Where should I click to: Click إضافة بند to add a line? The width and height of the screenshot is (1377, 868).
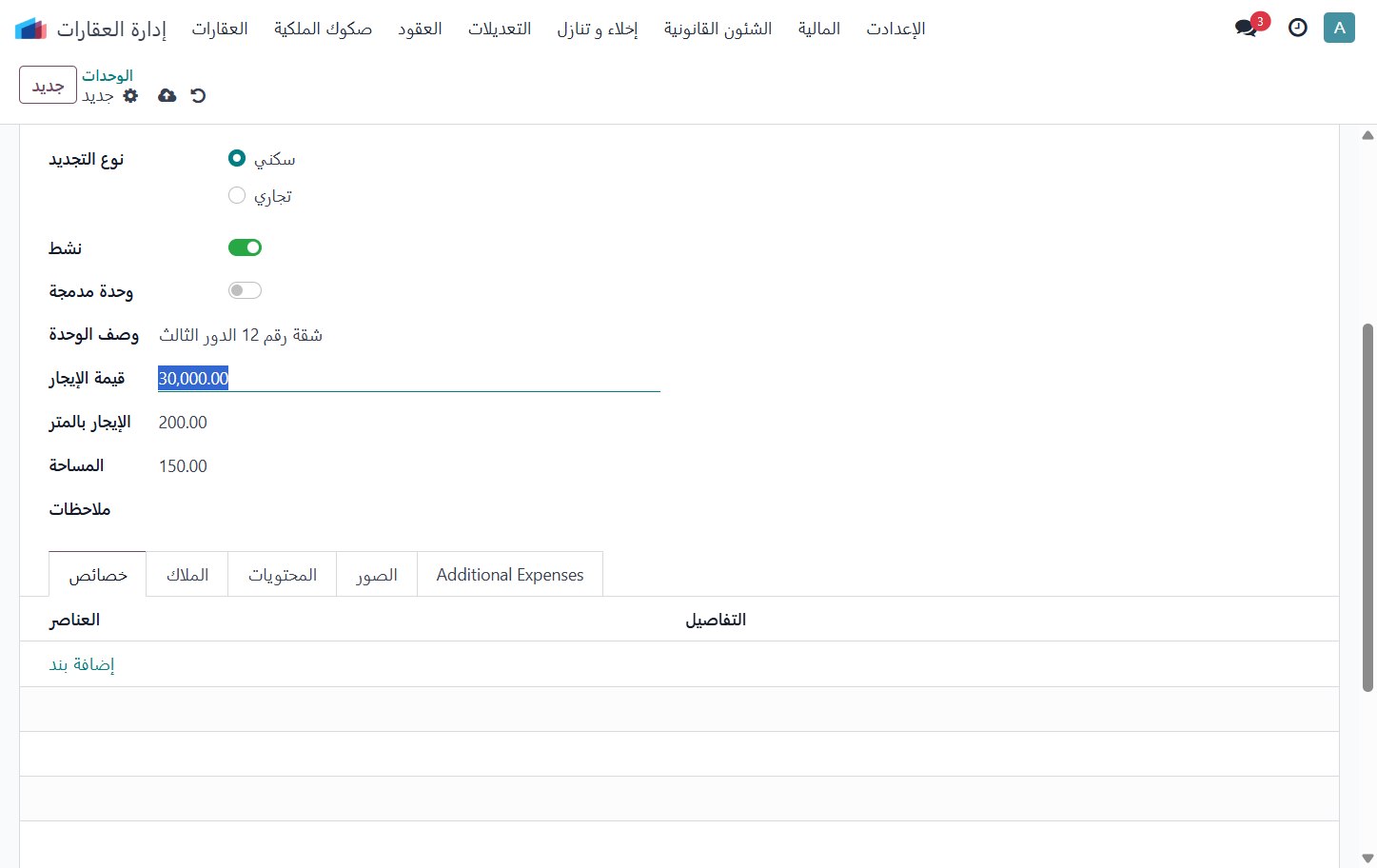click(x=82, y=664)
